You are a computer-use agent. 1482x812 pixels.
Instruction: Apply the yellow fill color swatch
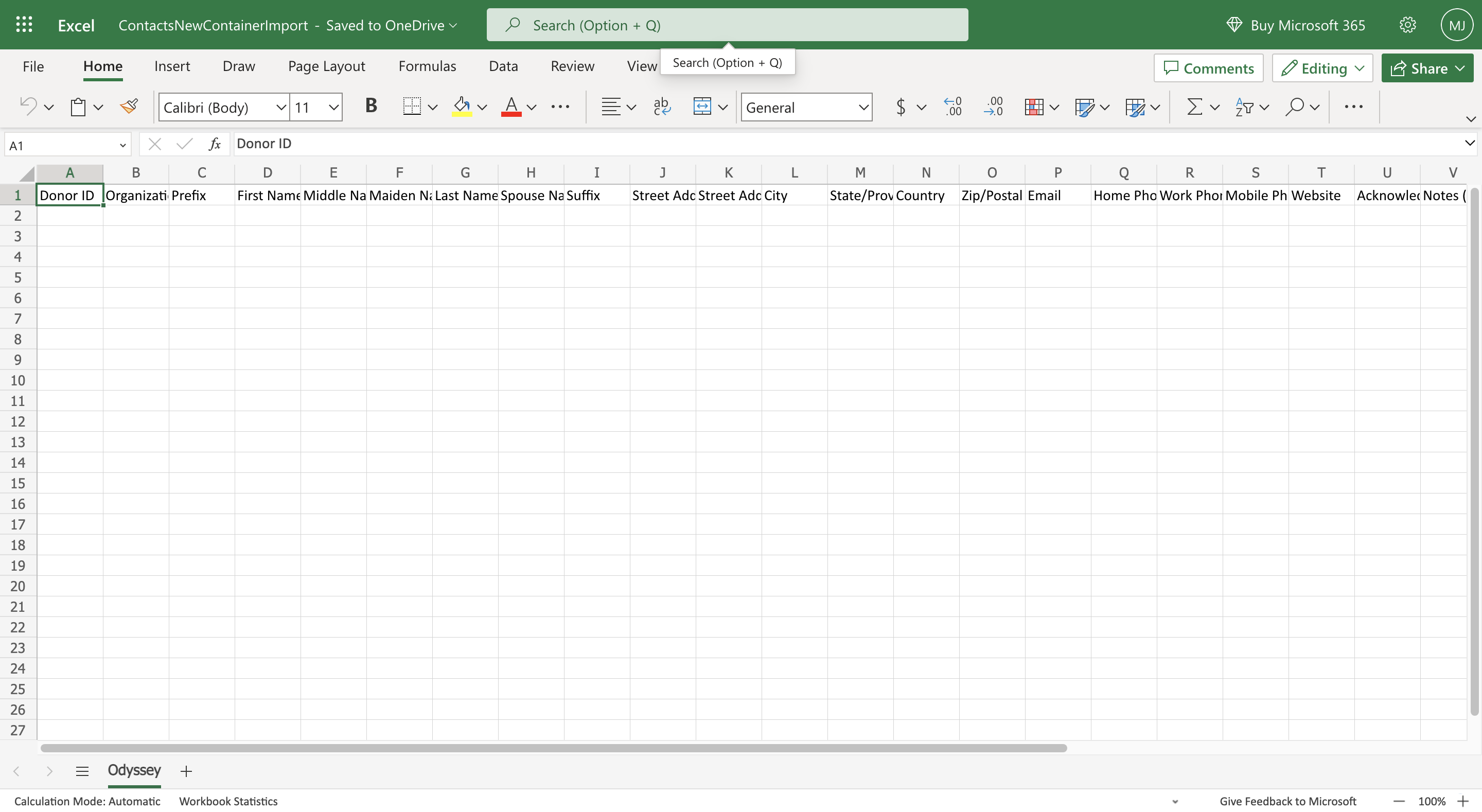tap(462, 107)
